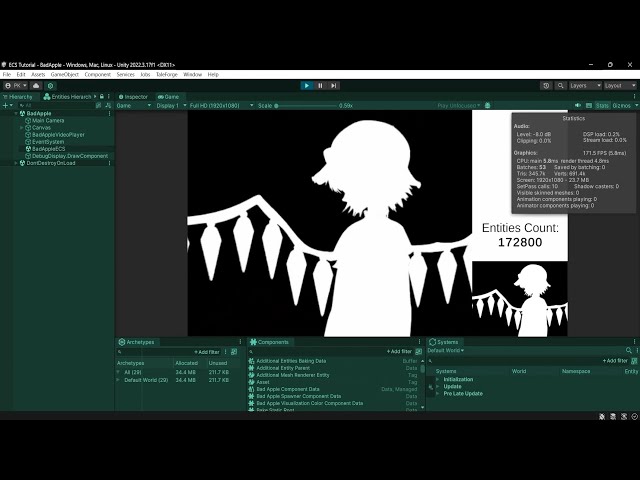Toggle Mute Audio speaker icon
Screen dimensions: 640x480
pos(578,106)
